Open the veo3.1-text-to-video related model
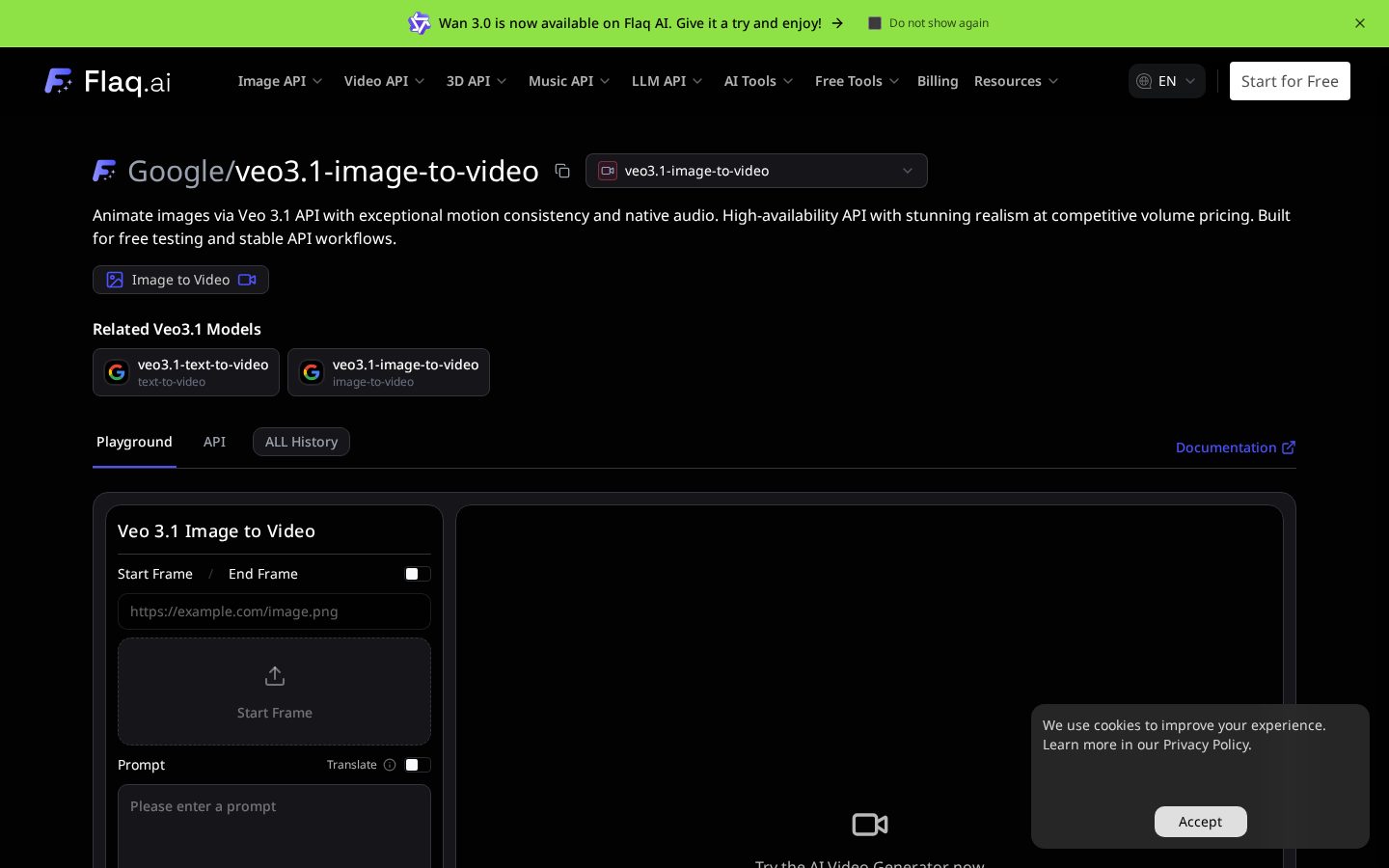The height and width of the screenshot is (868, 1389). 186,372
